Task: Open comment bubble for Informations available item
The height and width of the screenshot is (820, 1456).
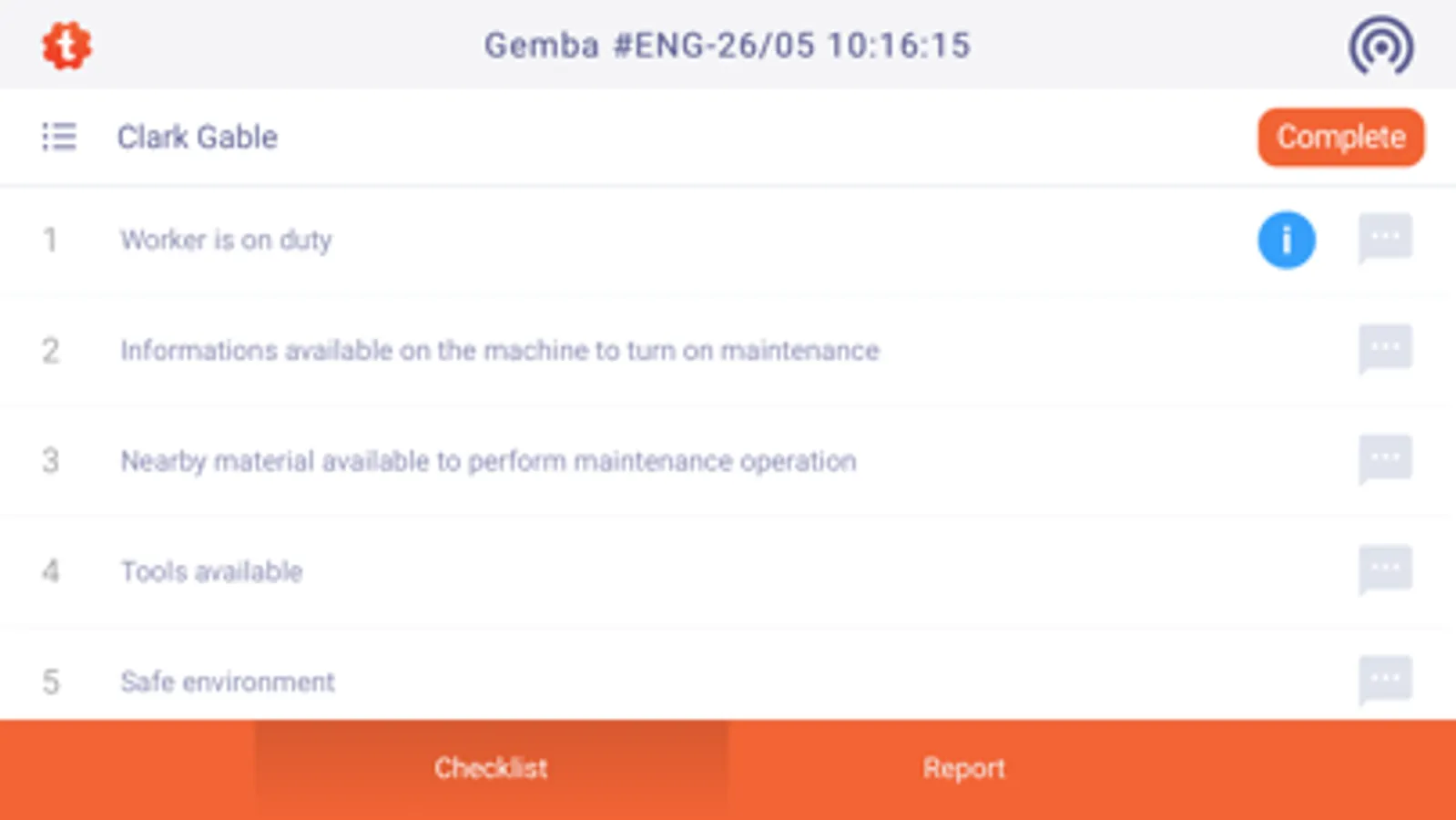Action: pos(1384,349)
